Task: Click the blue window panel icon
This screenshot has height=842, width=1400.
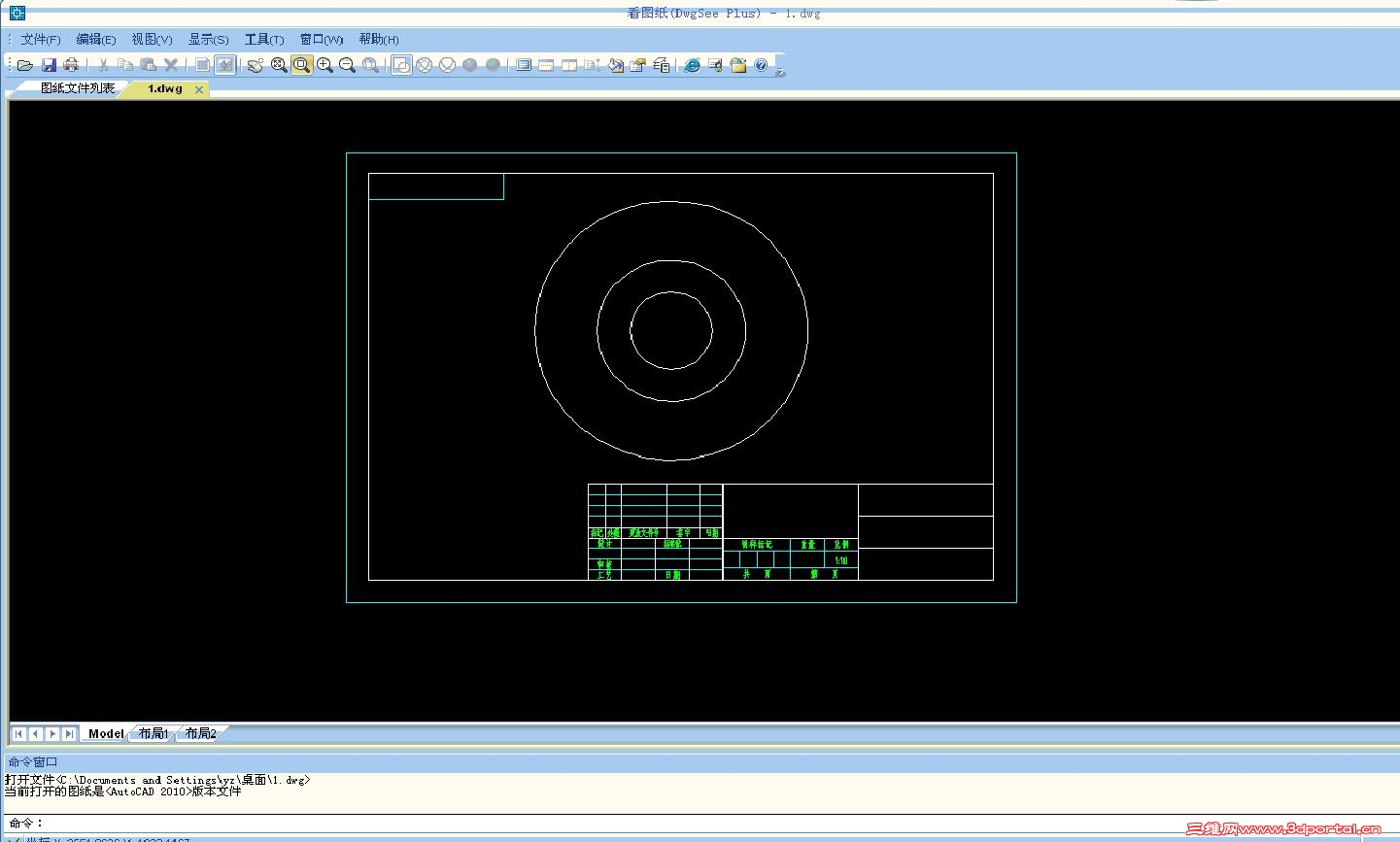Action: 524,65
